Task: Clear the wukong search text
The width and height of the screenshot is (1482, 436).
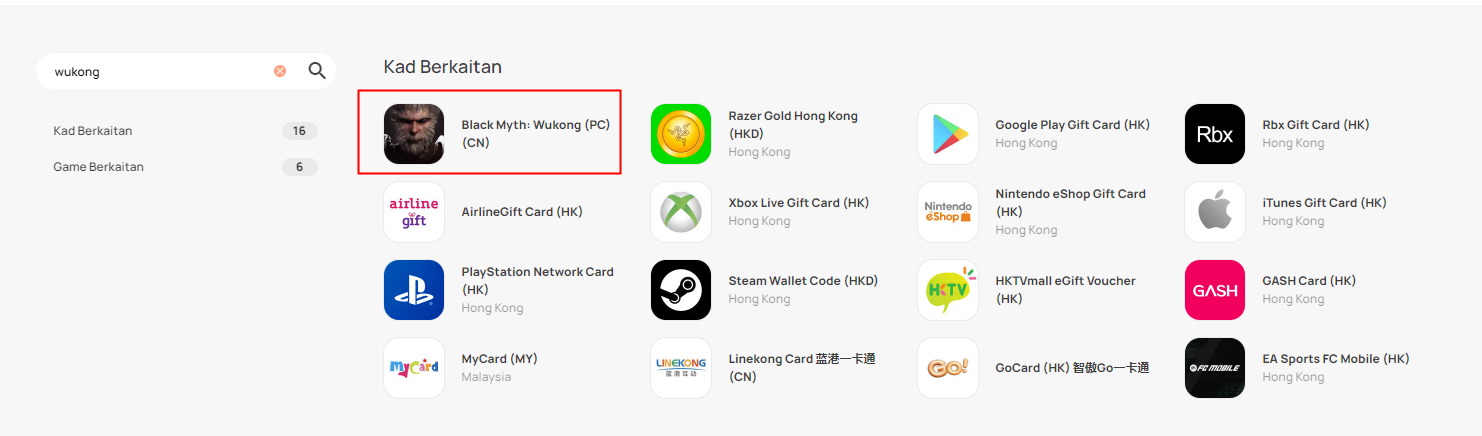Action: coord(280,71)
